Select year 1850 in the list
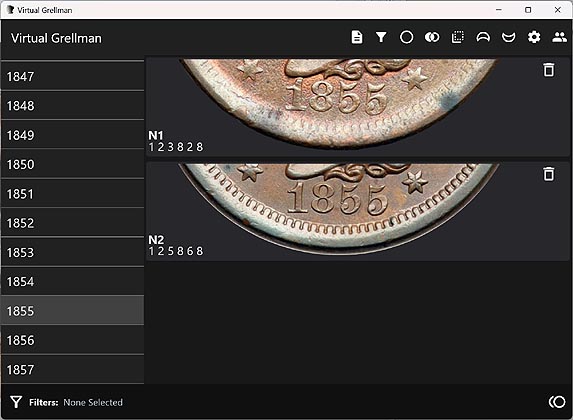573x420 pixels. point(73,164)
